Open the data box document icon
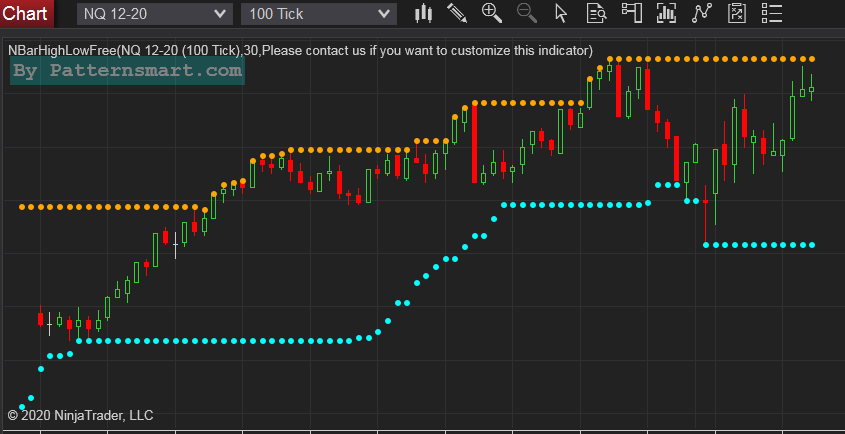The height and width of the screenshot is (434, 845). pos(597,13)
